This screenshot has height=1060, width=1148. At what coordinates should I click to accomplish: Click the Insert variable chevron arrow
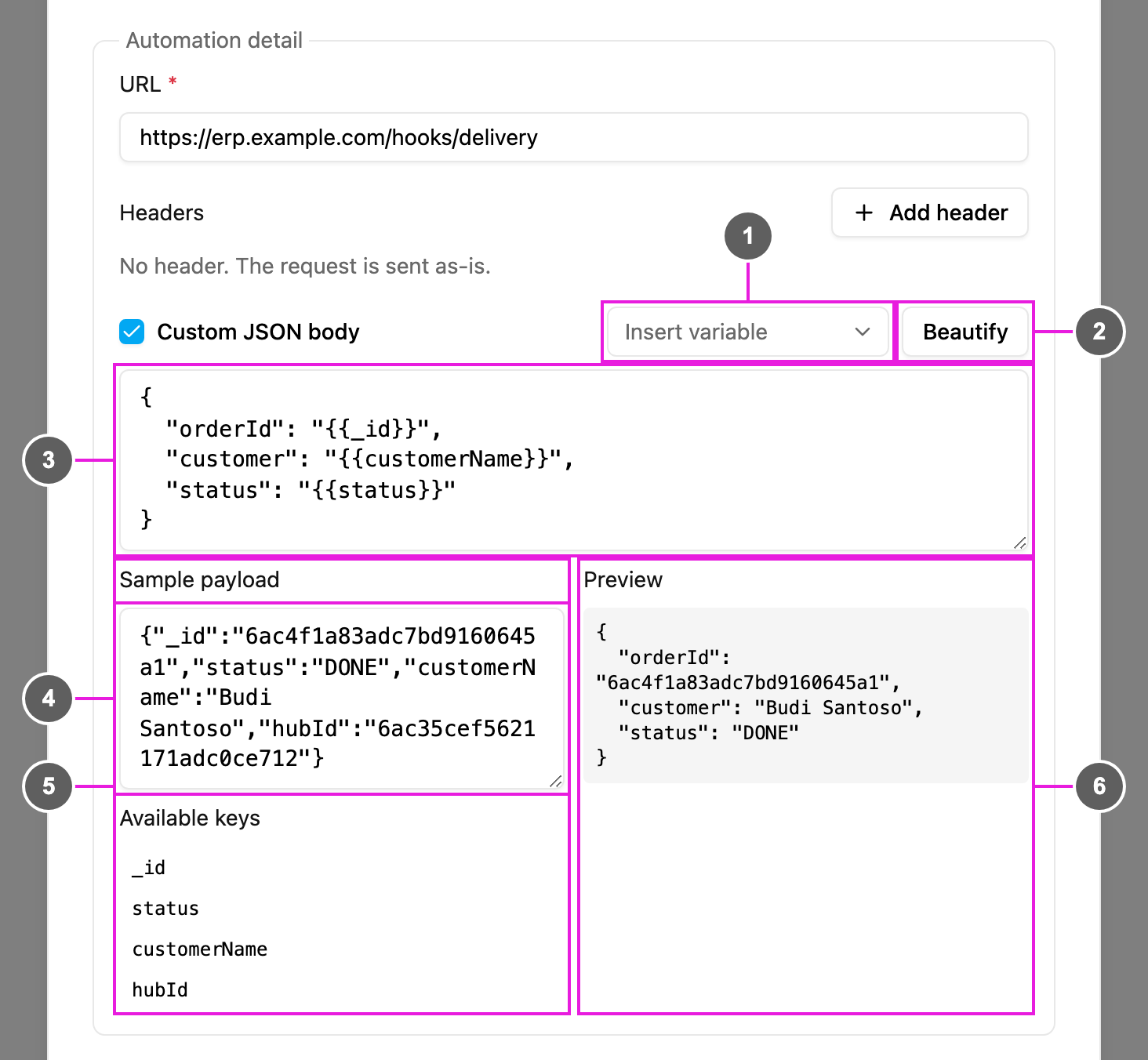[863, 332]
